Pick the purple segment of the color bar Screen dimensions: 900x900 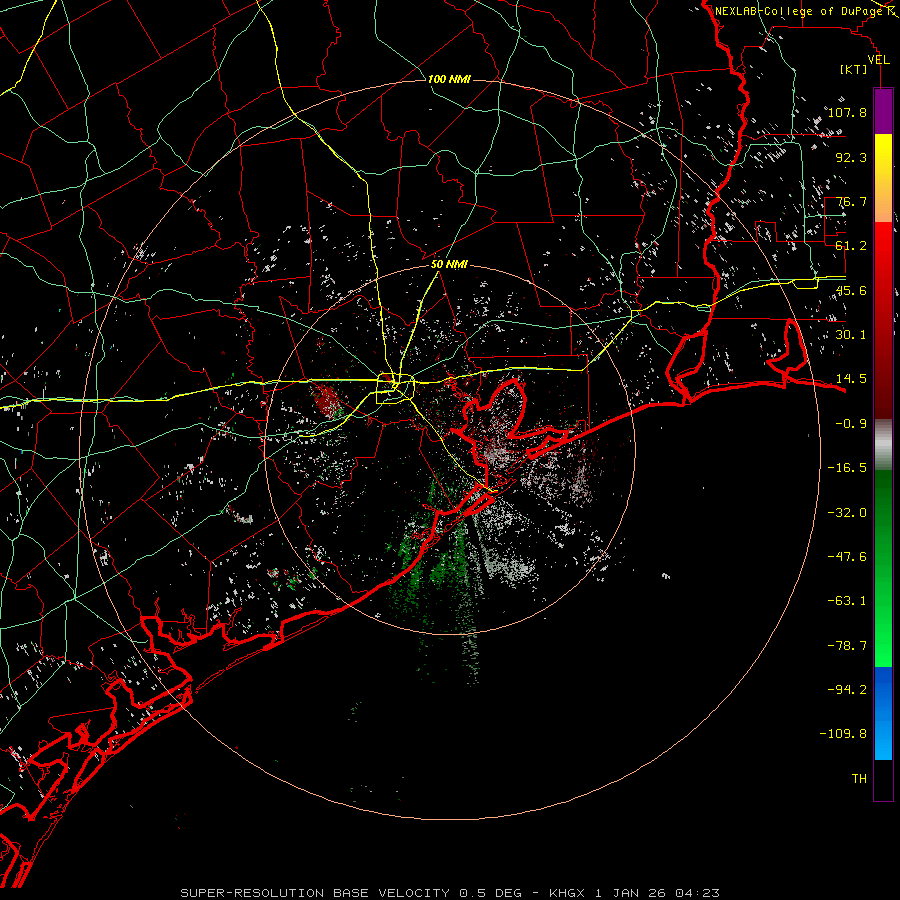(x=883, y=111)
